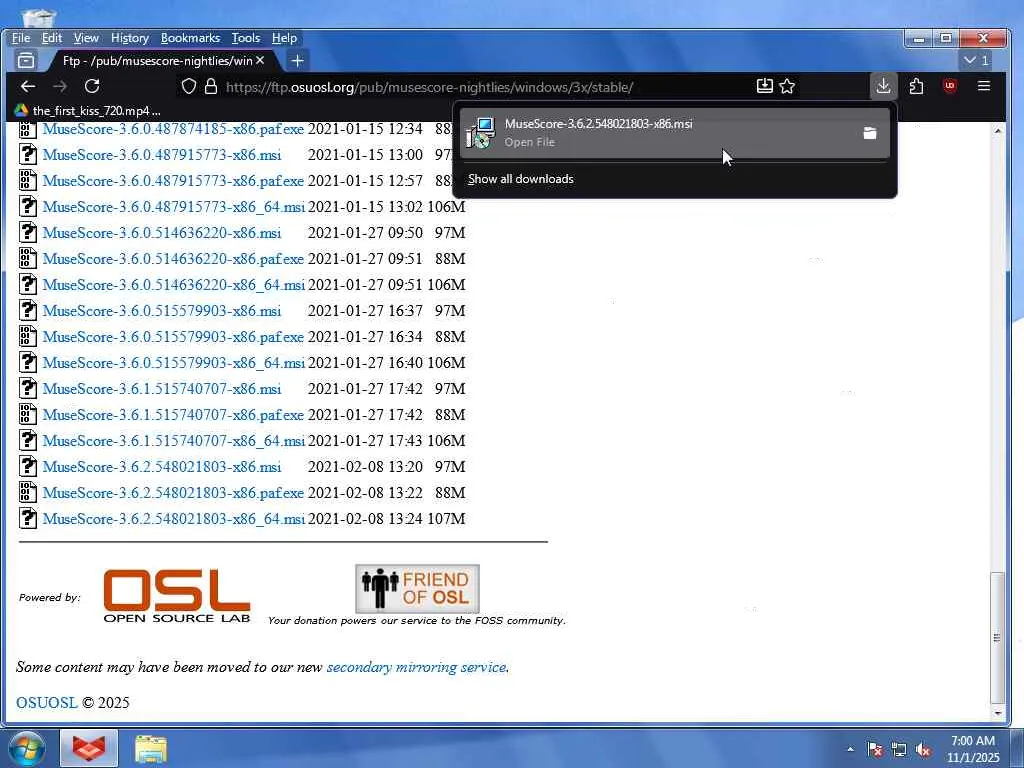Open the Tools menu
1024x768 pixels.
click(246, 38)
